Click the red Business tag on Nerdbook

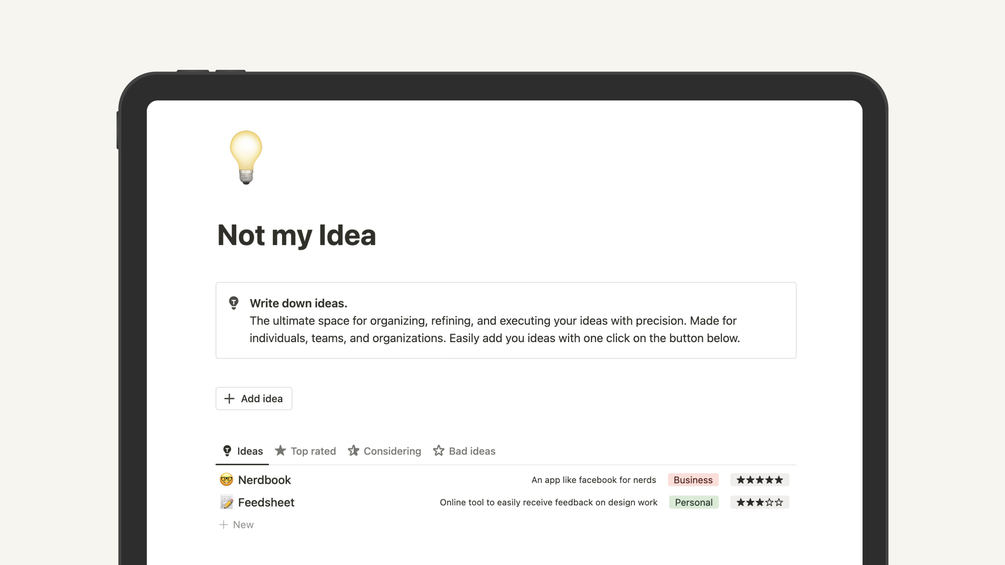pyautogui.click(x=693, y=480)
